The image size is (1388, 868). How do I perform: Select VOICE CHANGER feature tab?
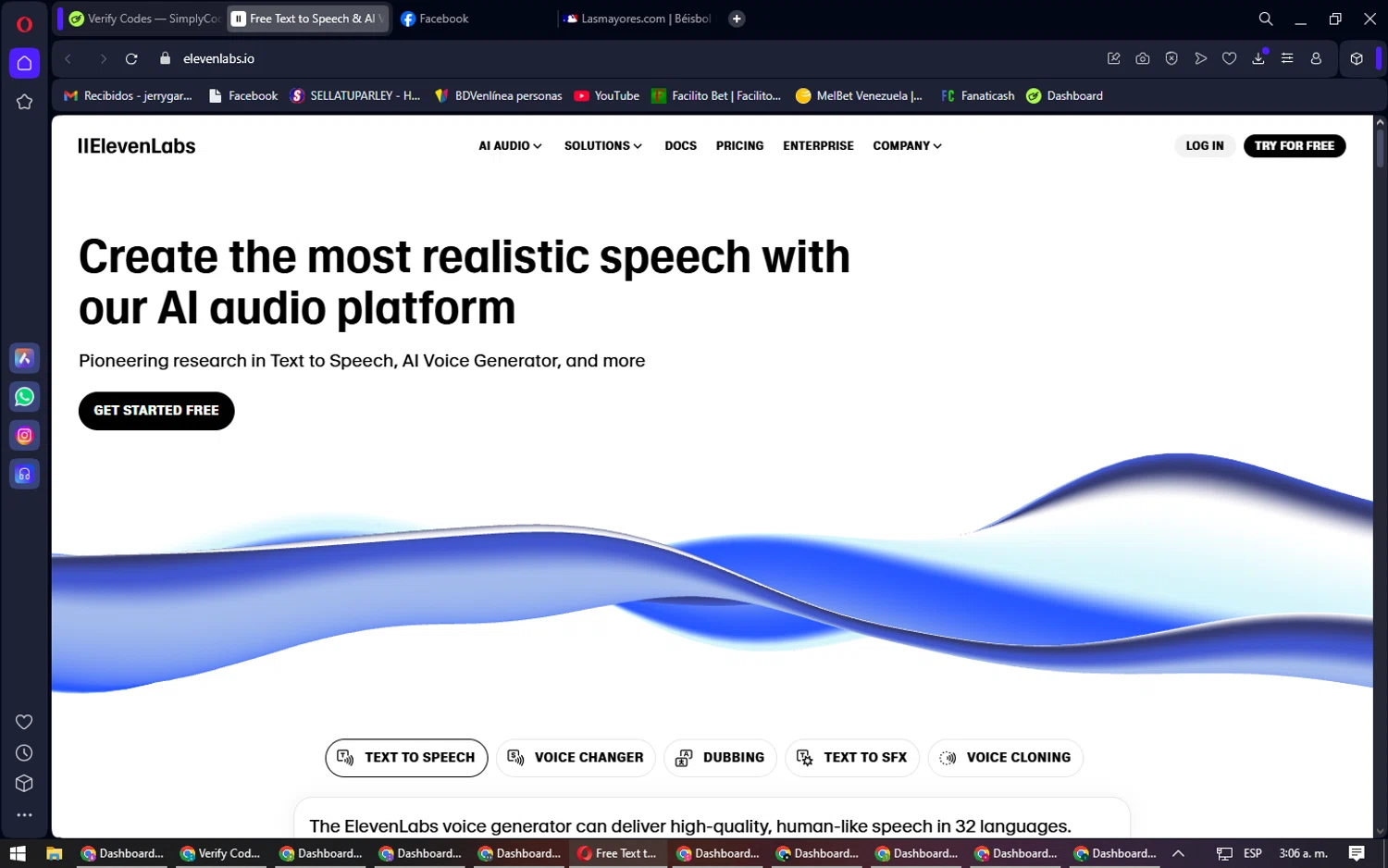tap(576, 758)
